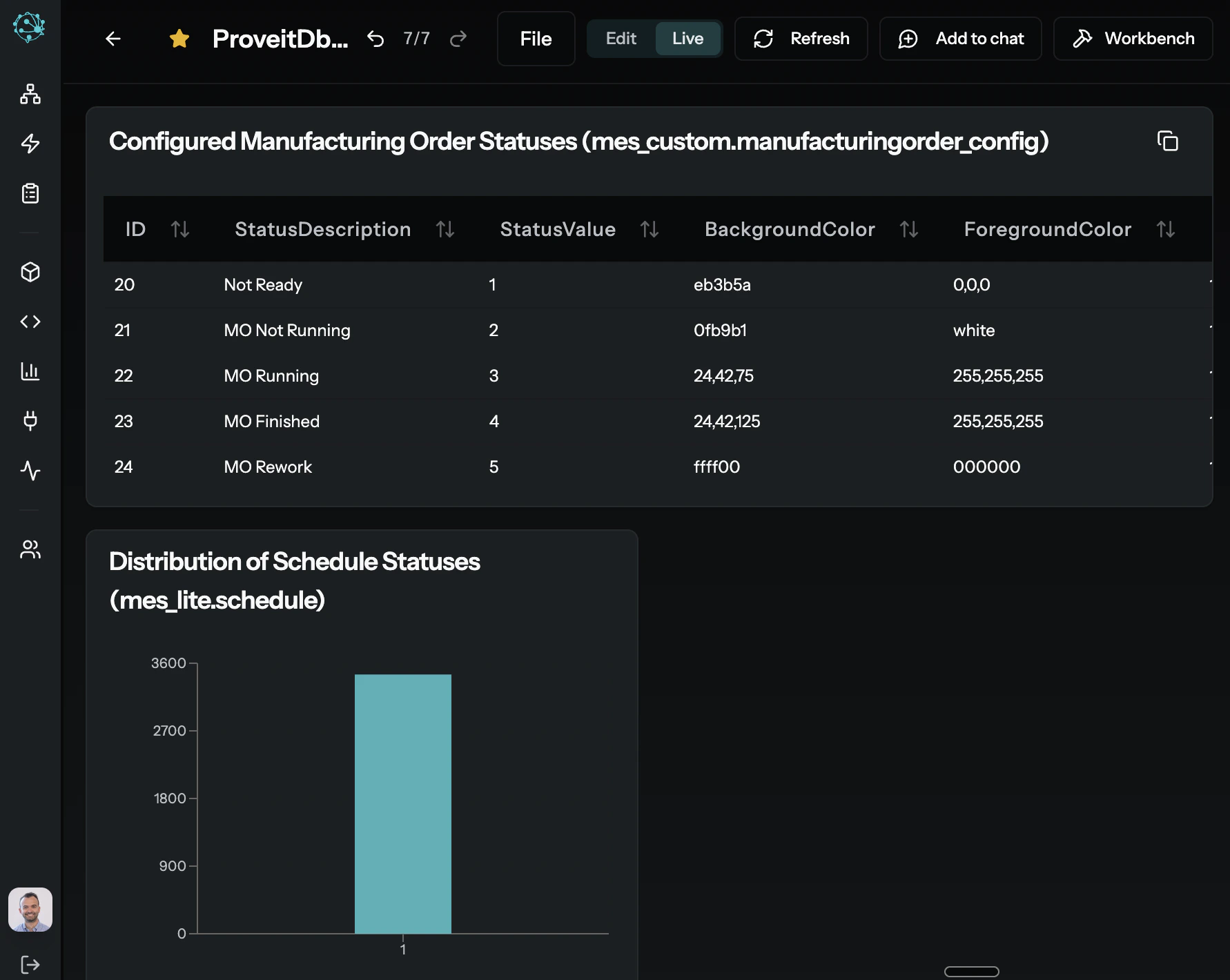Toggle the favorite star next to ProveitDb
Image resolution: width=1230 pixels, height=980 pixels.
pos(179,39)
